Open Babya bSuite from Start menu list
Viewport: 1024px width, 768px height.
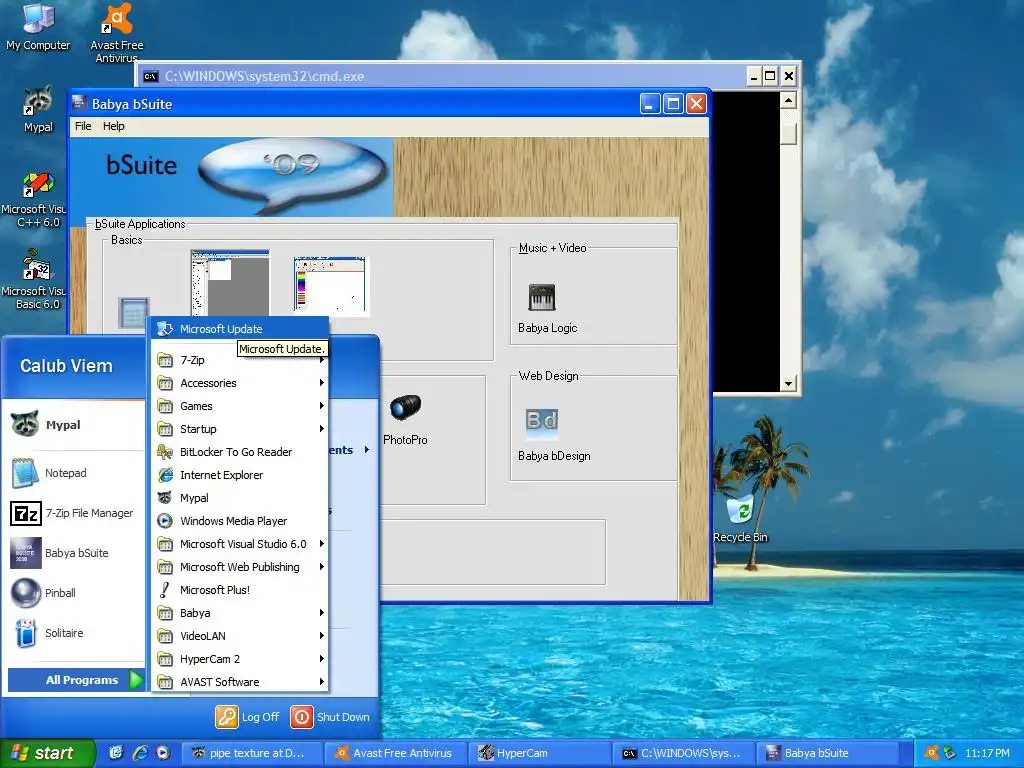pyautogui.click(x=76, y=553)
